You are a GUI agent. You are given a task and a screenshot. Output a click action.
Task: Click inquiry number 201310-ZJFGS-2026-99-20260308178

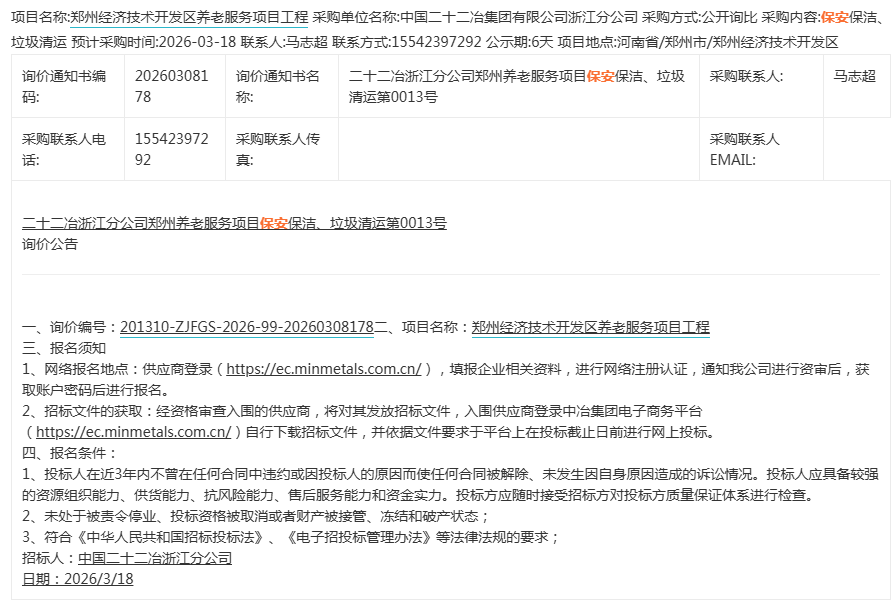click(246, 327)
